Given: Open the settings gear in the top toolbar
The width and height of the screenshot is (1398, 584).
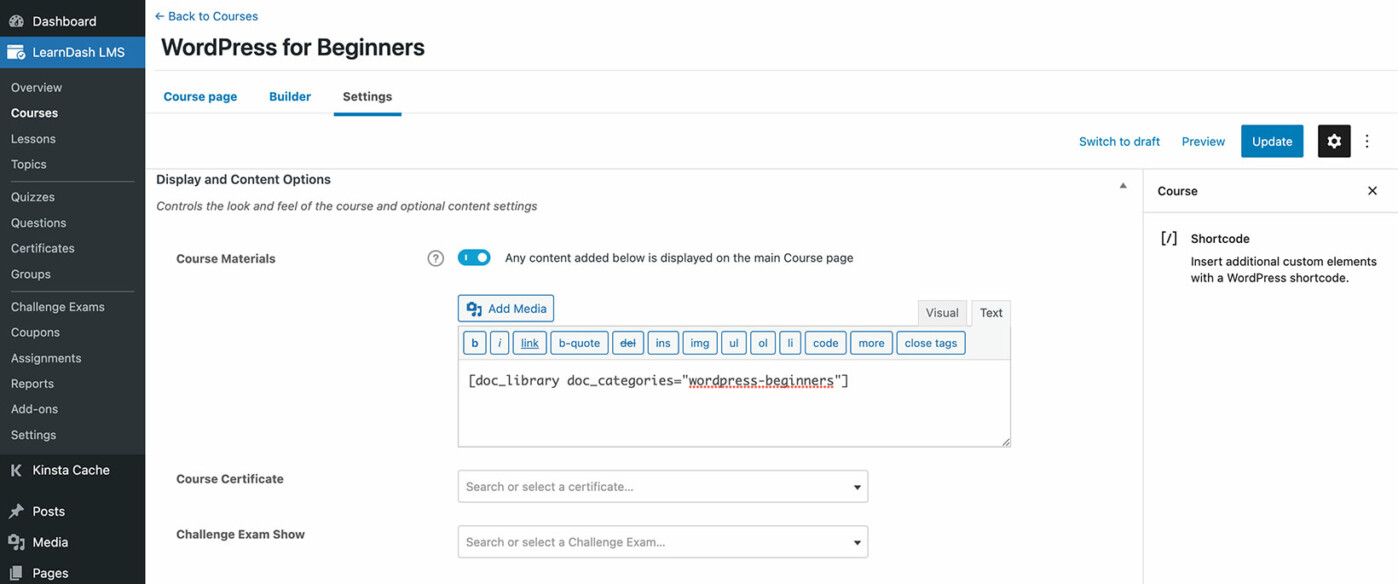Looking at the screenshot, I should [x=1334, y=141].
